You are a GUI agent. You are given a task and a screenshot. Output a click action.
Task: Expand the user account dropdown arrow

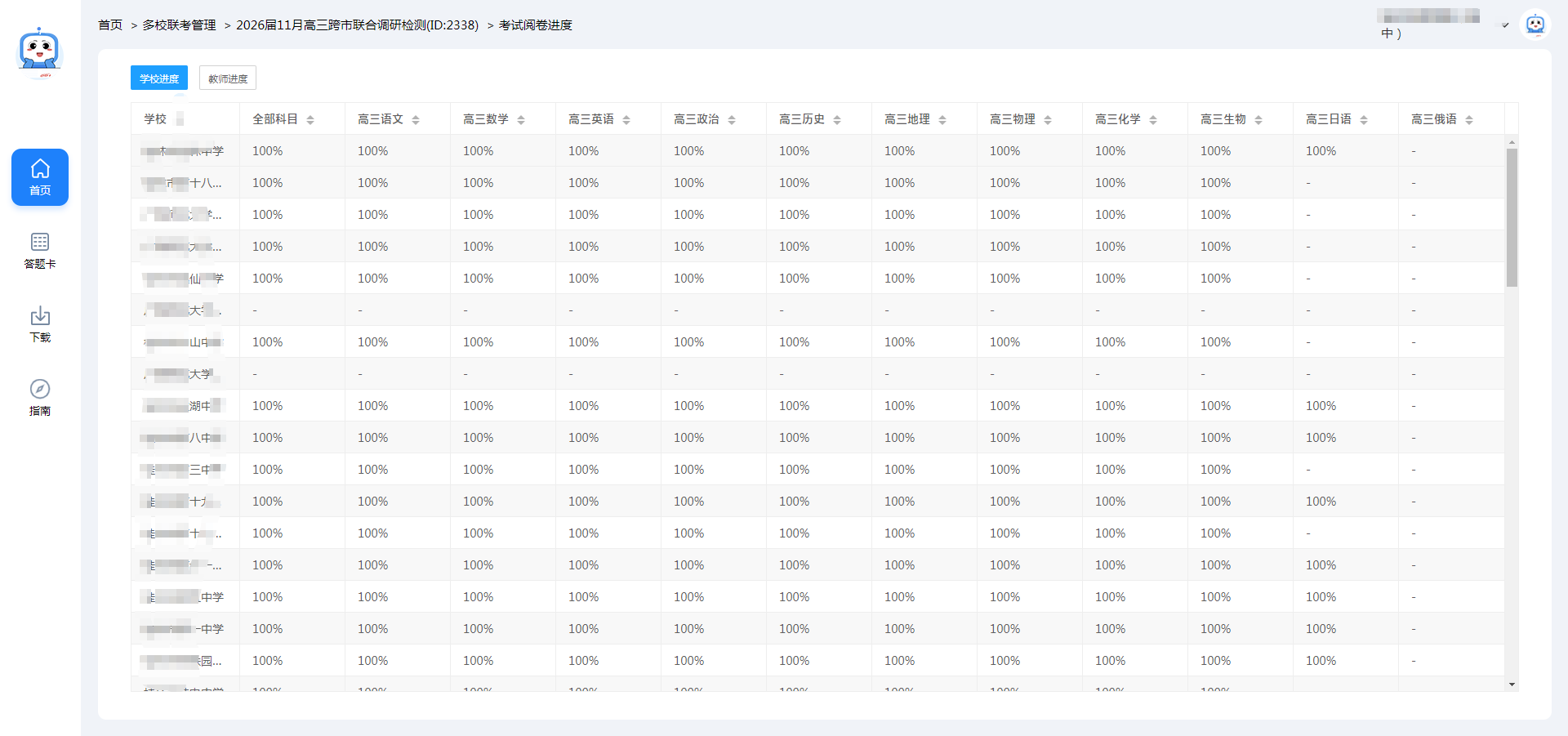(1505, 25)
